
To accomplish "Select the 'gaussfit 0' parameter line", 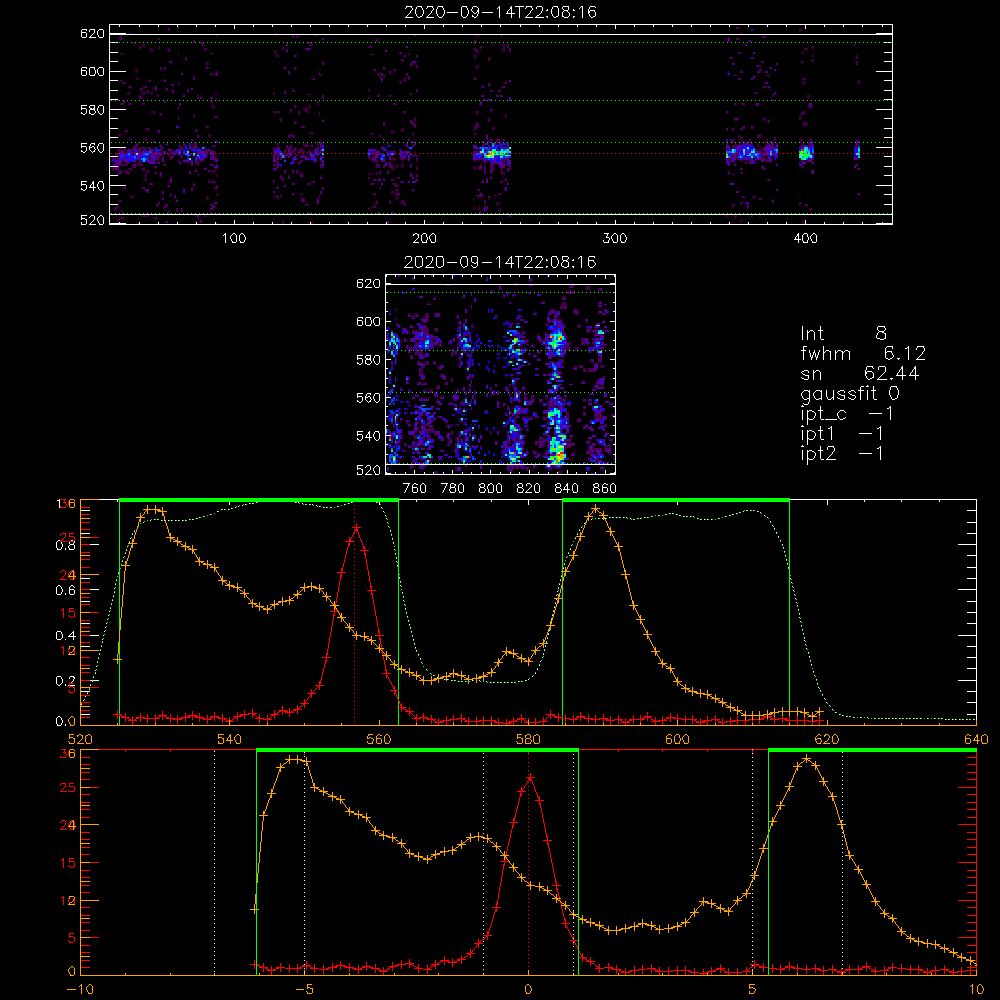I will [x=850, y=393].
